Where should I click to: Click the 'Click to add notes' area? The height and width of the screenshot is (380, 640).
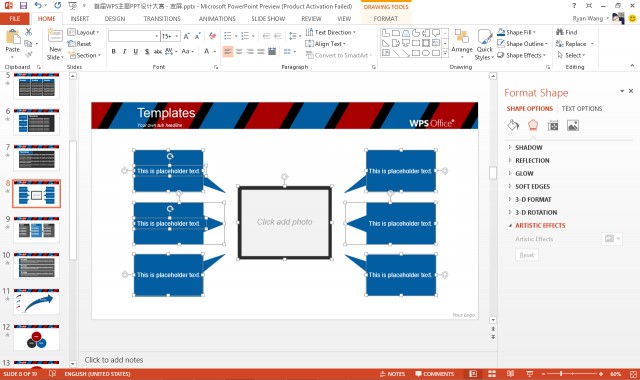tap(114, 360)
